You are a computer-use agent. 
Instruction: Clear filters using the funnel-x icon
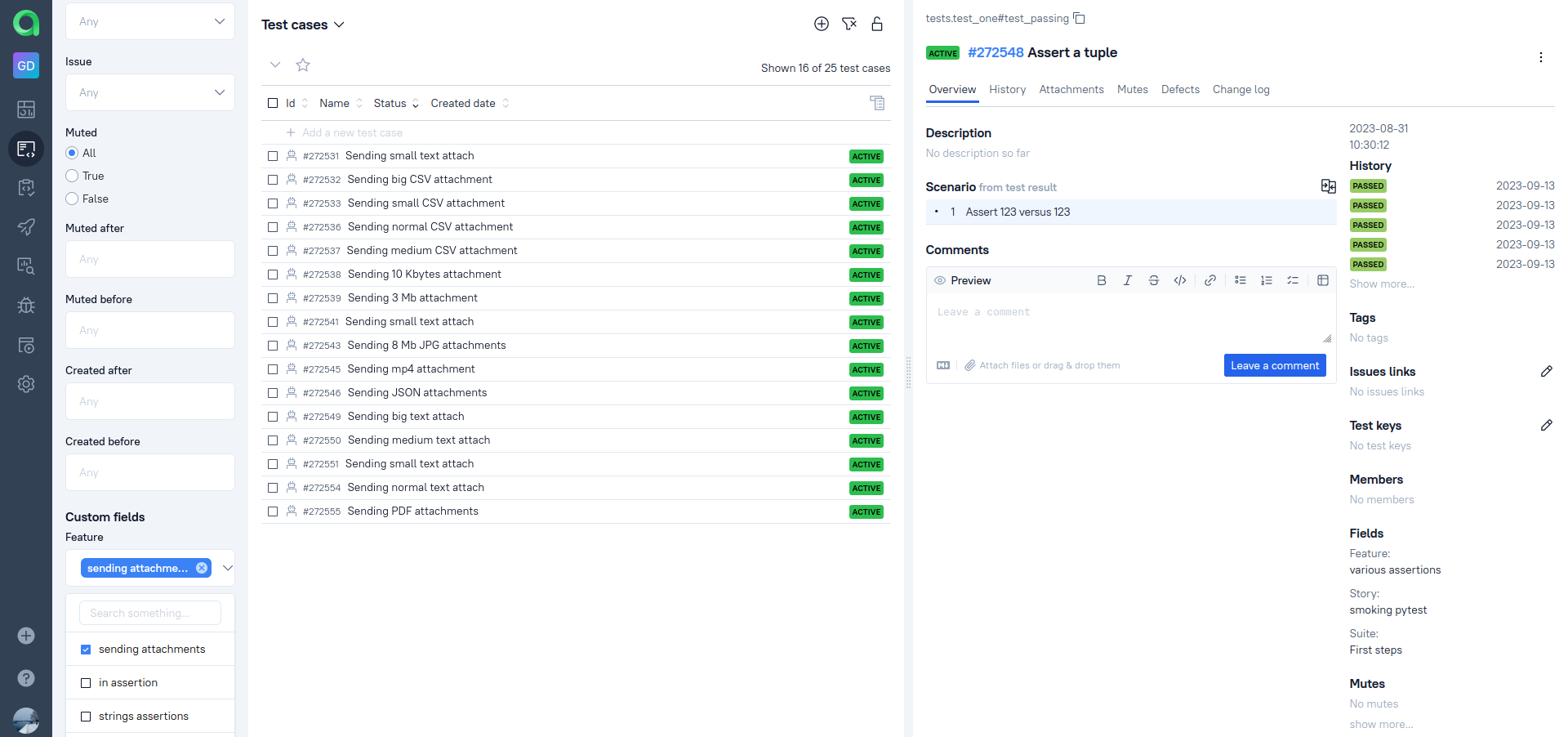click(849, 24)
